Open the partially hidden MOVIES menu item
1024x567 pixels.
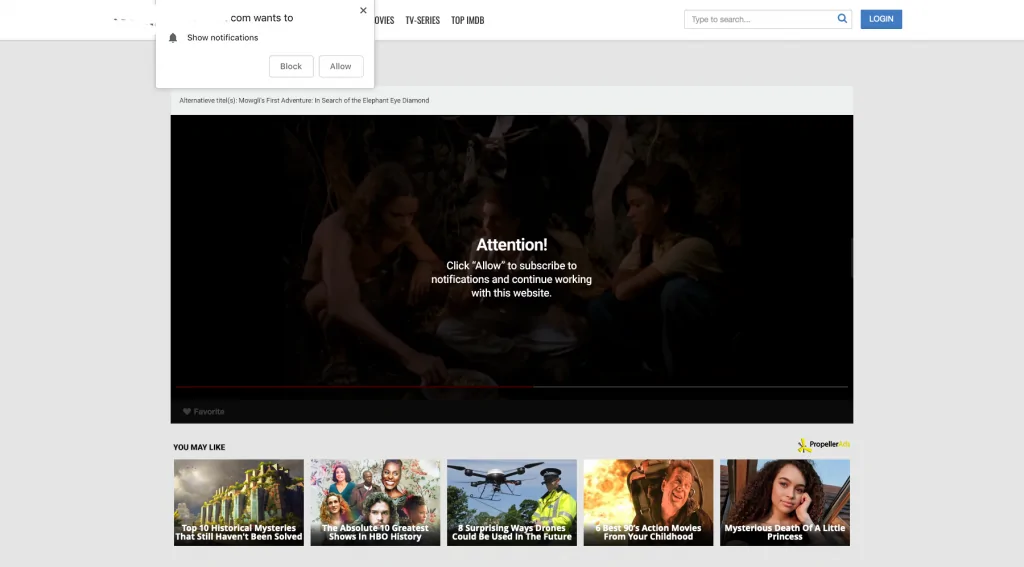(x=384, y=20)
